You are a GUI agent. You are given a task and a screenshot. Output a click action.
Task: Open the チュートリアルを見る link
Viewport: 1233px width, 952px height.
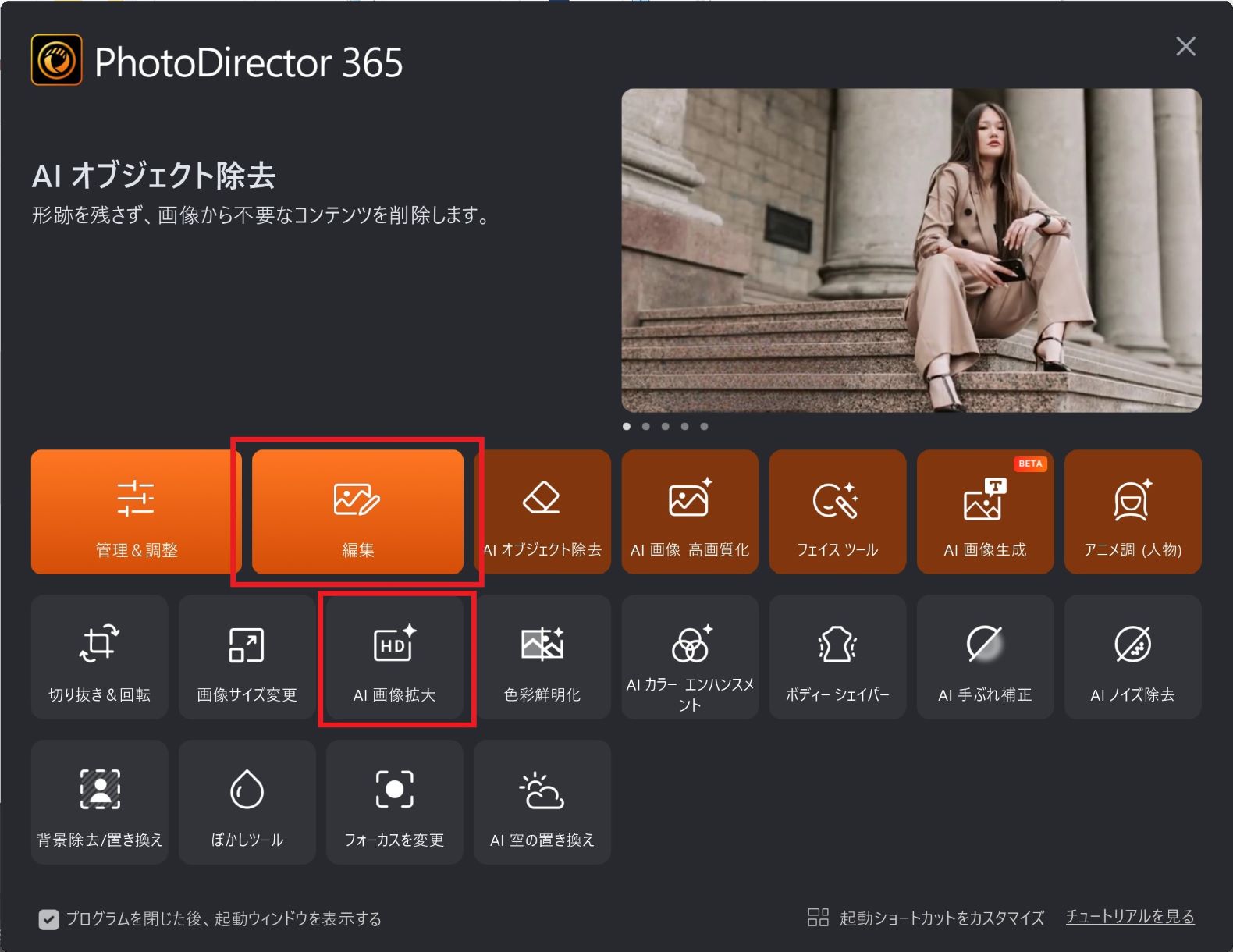[x=1130, y=917]
